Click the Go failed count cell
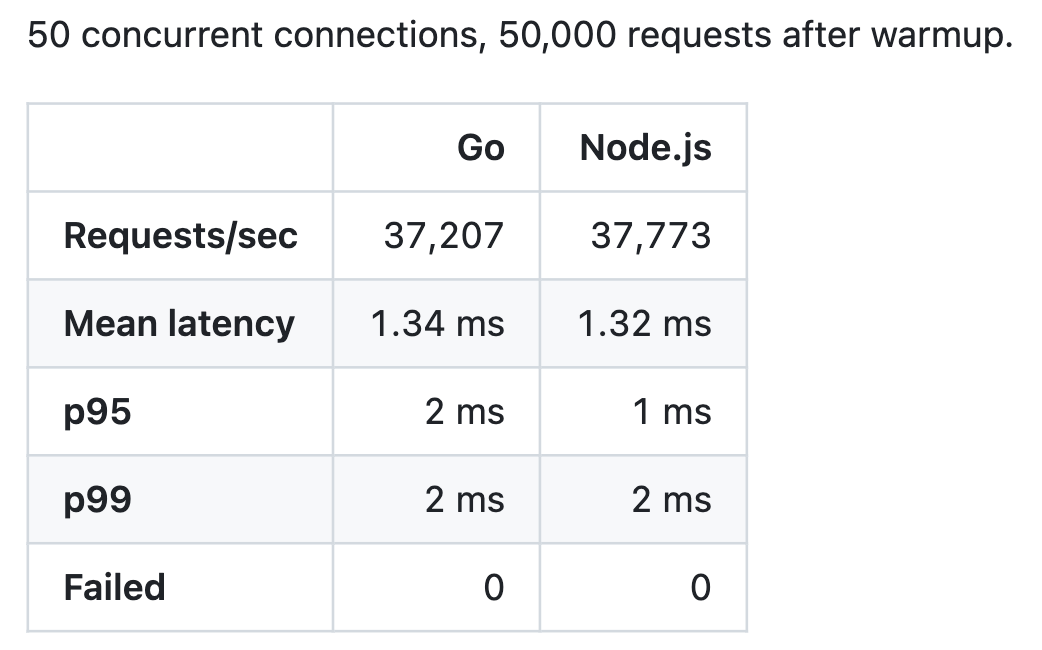Image resolution: width=1042 pixels, height=650 pixels. point(437,588)
